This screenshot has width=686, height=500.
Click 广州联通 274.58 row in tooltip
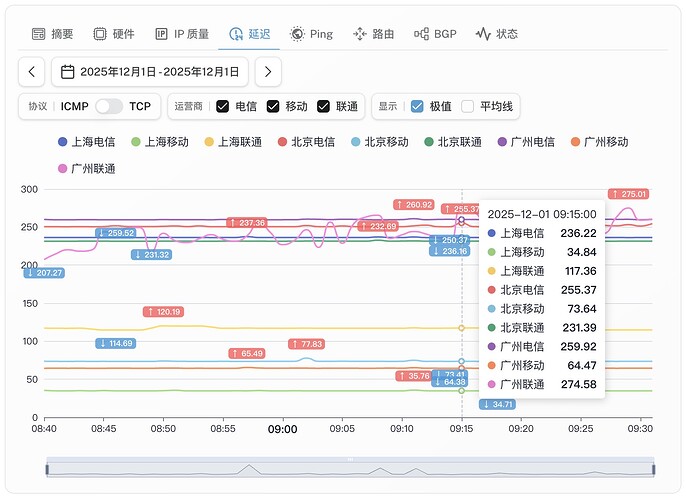[x=542, y=385]
